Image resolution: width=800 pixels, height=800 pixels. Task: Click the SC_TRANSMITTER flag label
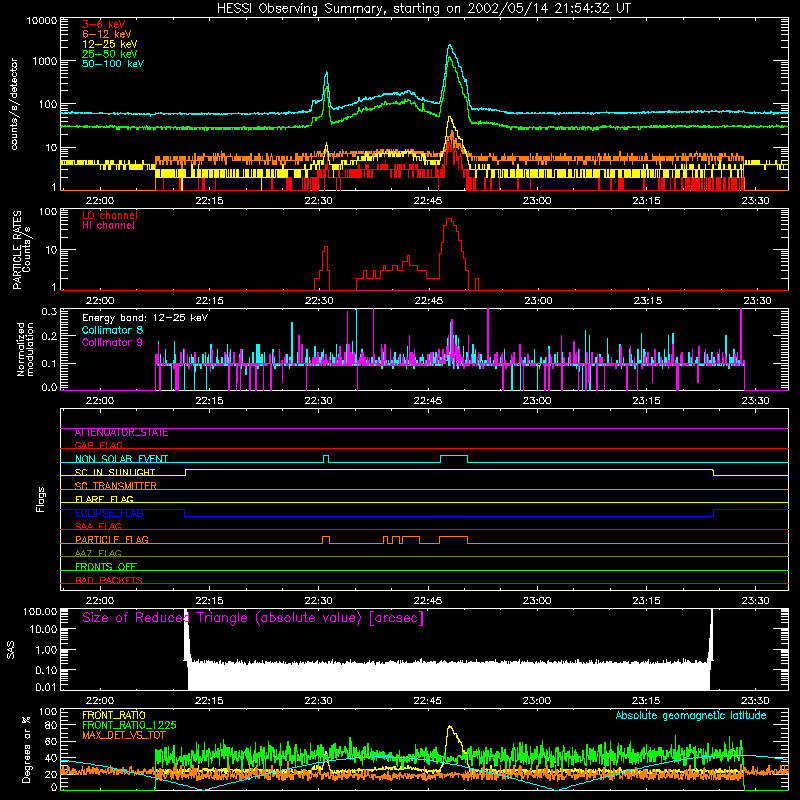(116, 486)
